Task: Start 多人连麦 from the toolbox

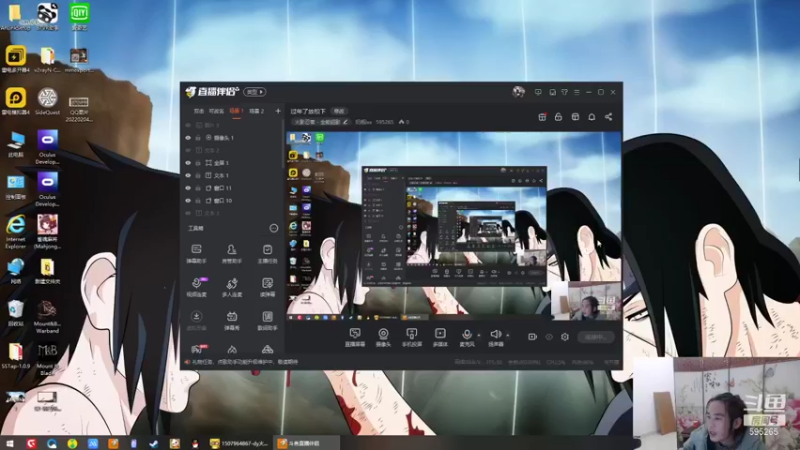Action: pos(232,287)
